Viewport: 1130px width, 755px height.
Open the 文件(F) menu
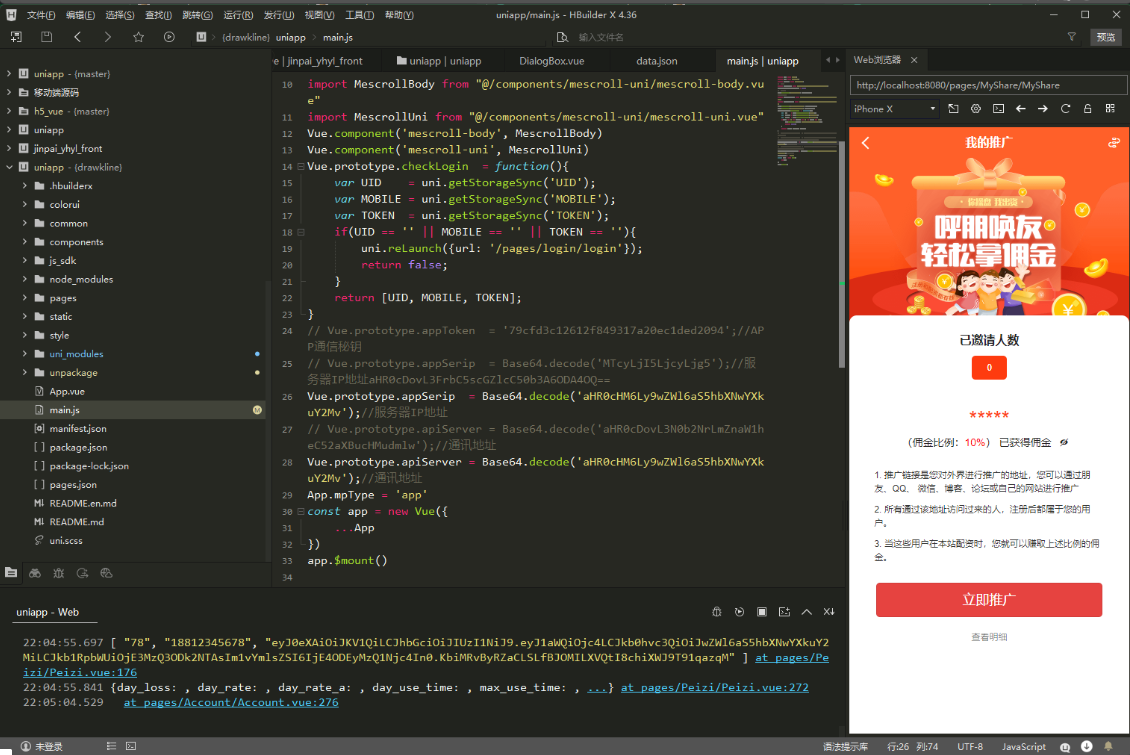click(40, 14)
